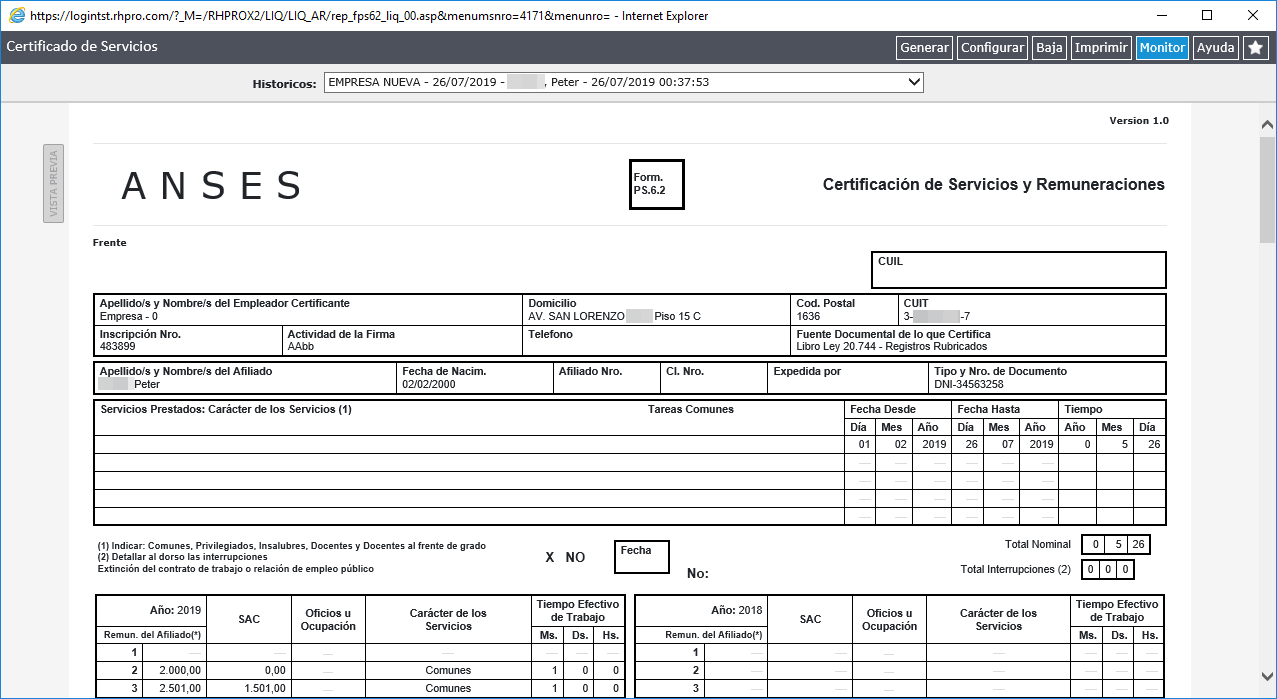The height and width of the screenshot is (699, 1277).
Task: Click the CUIL empty box
Action: point(1019,270)
